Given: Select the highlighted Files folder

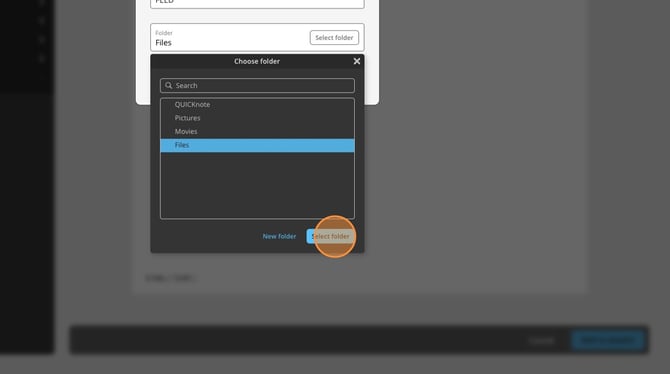Looking at the screenshot, I should [257, 145].
